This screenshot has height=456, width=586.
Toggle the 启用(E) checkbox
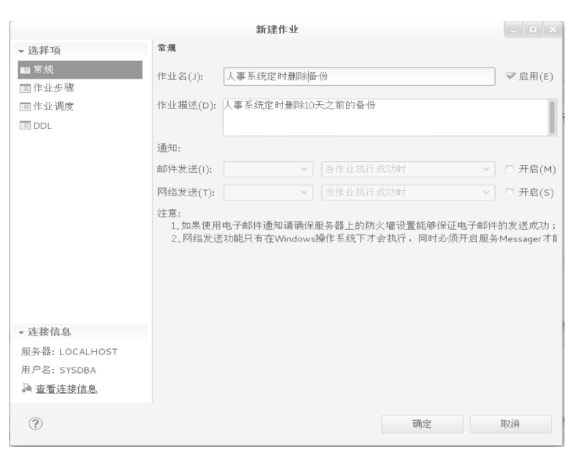[x=510, y=76]
